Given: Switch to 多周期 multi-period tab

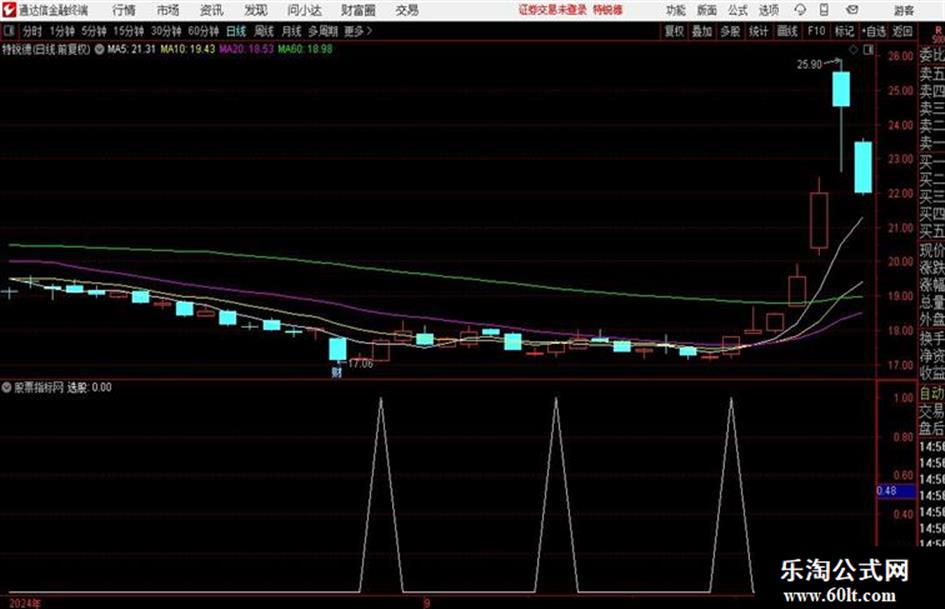Looking at the screenshot, I should click(x=323, y=31).
